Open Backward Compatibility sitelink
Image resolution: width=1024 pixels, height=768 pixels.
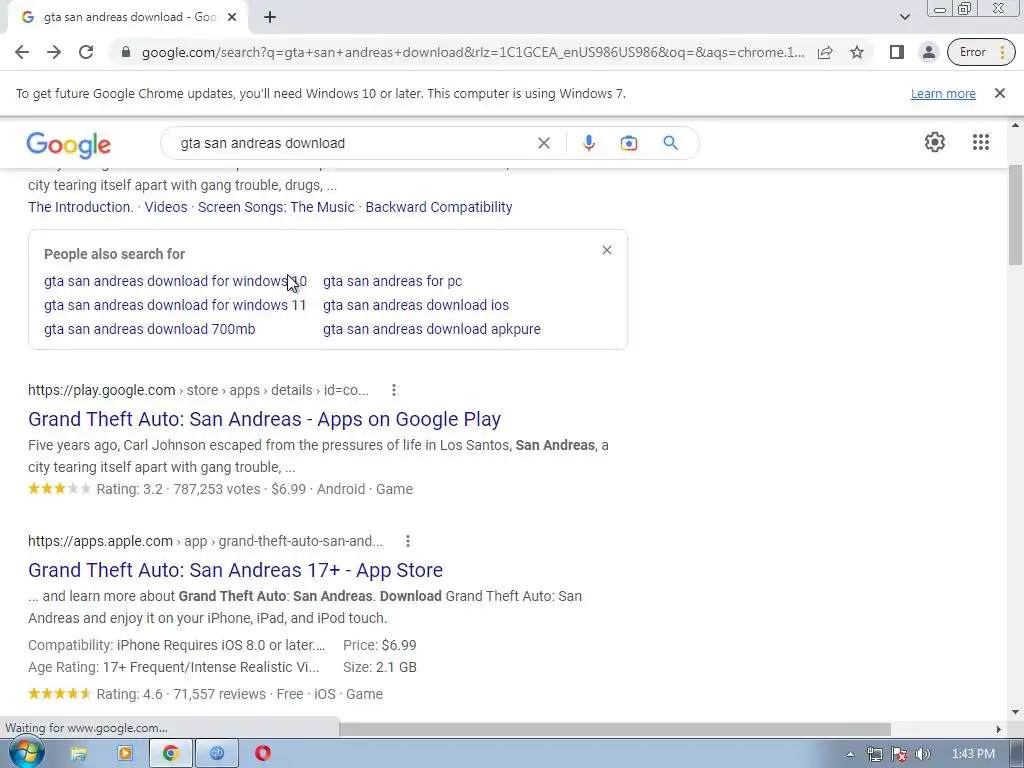[439, 207]
